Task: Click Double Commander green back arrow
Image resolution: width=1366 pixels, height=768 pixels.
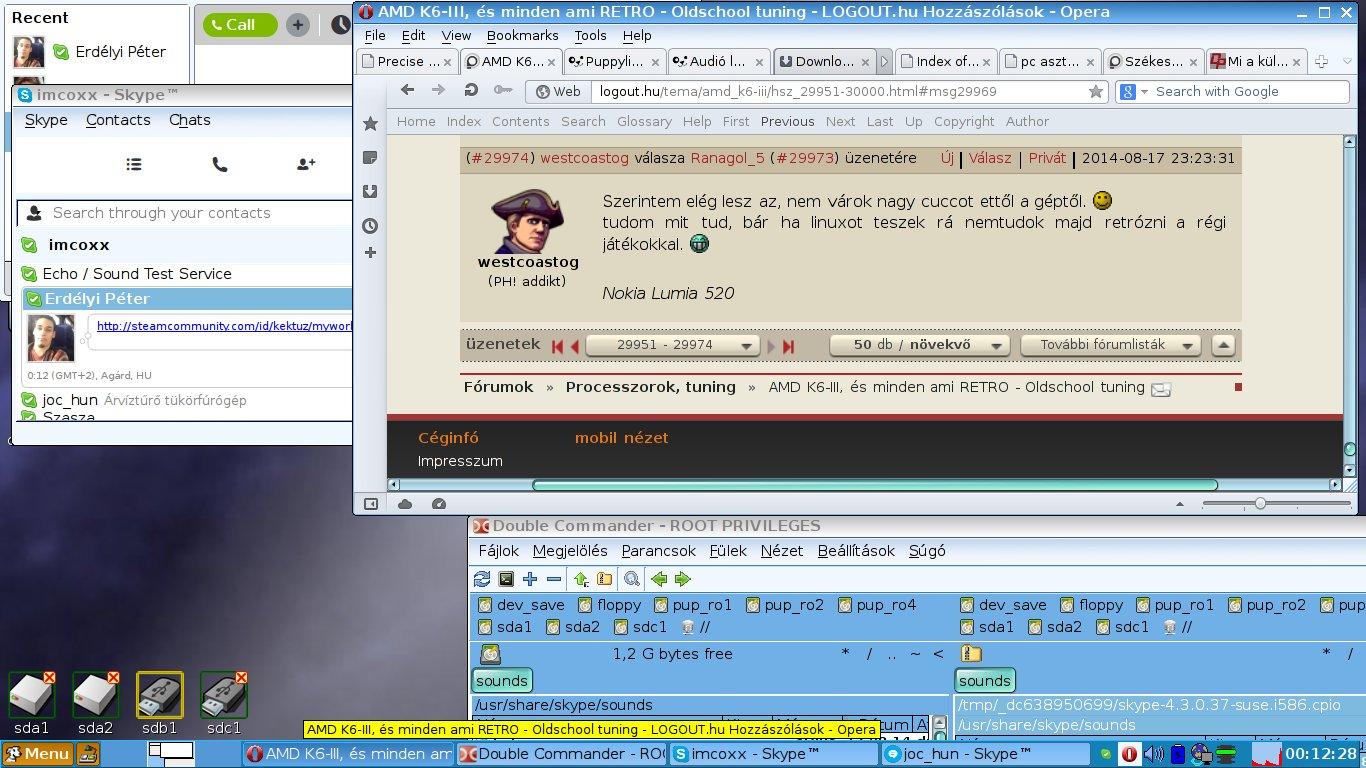Action: click(x=658, y=579)
